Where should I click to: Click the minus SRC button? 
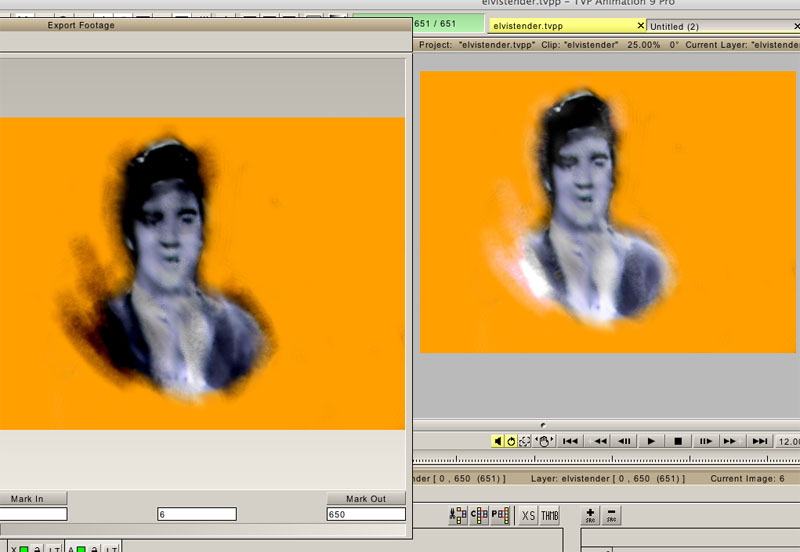pos(611,516)
